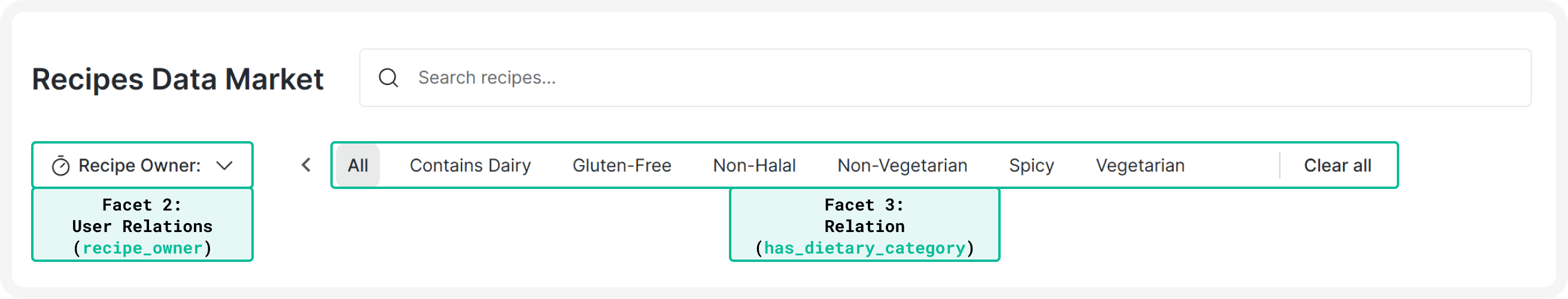
Task: Select the All category filter
Action: 358,166
